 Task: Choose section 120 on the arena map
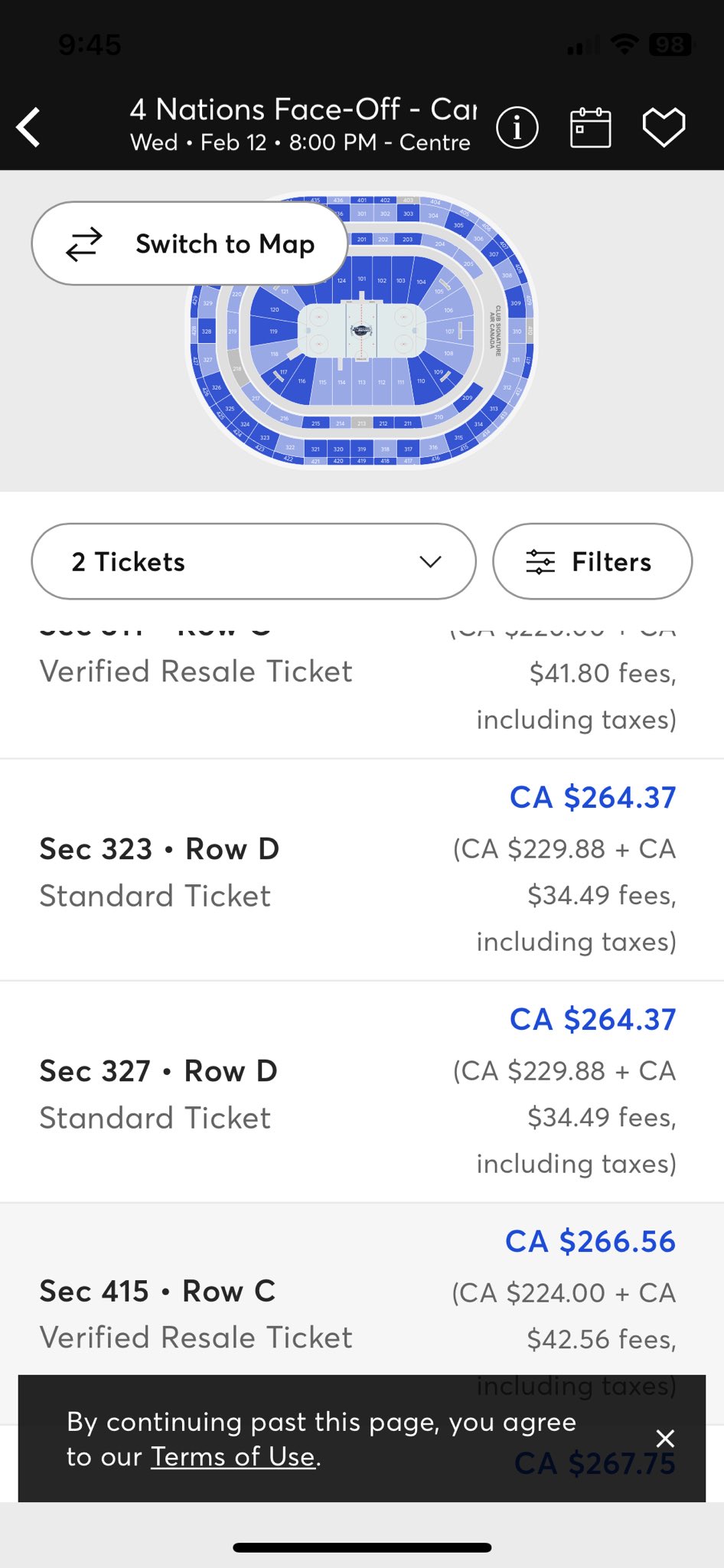coord(274,309)
